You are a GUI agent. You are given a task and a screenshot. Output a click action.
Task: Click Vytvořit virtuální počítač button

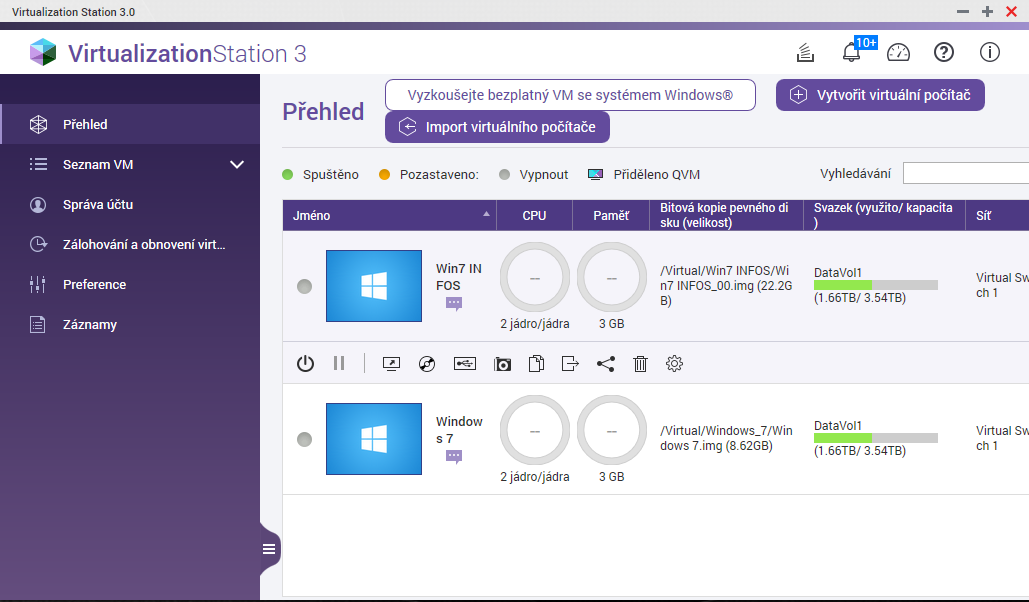[880, 95]
